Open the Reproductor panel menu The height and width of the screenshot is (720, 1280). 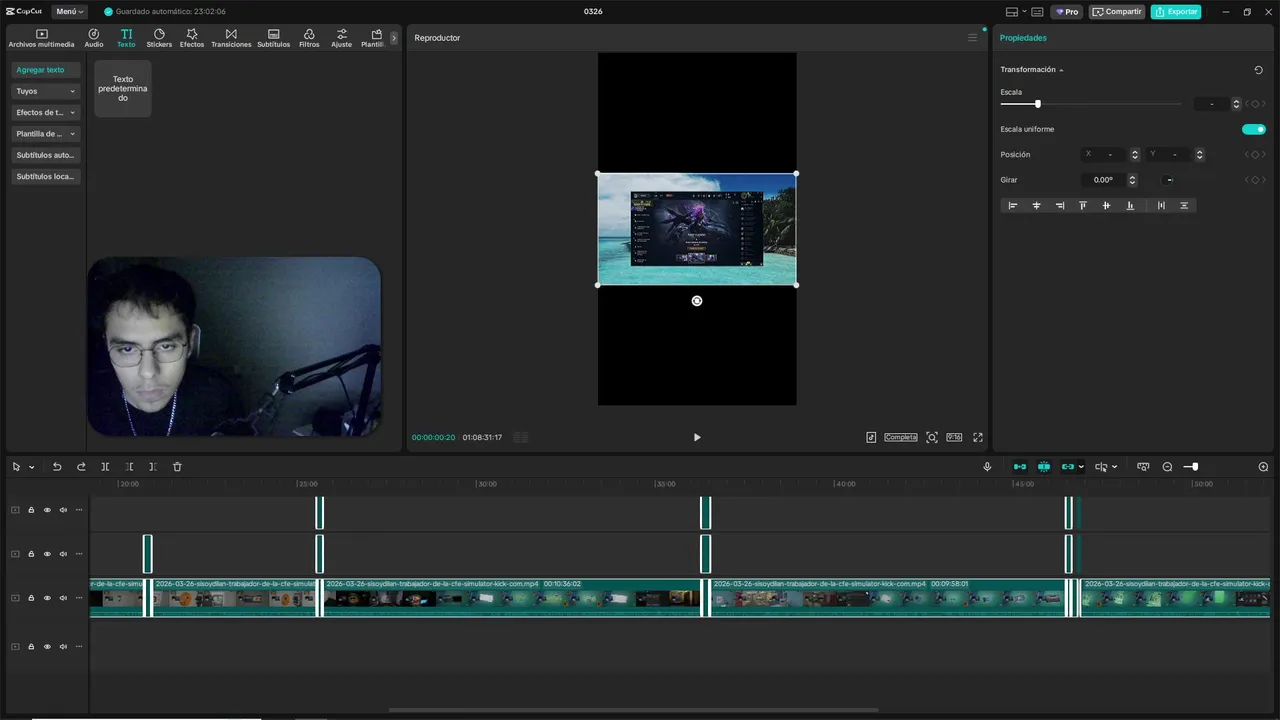coord(972,38)
